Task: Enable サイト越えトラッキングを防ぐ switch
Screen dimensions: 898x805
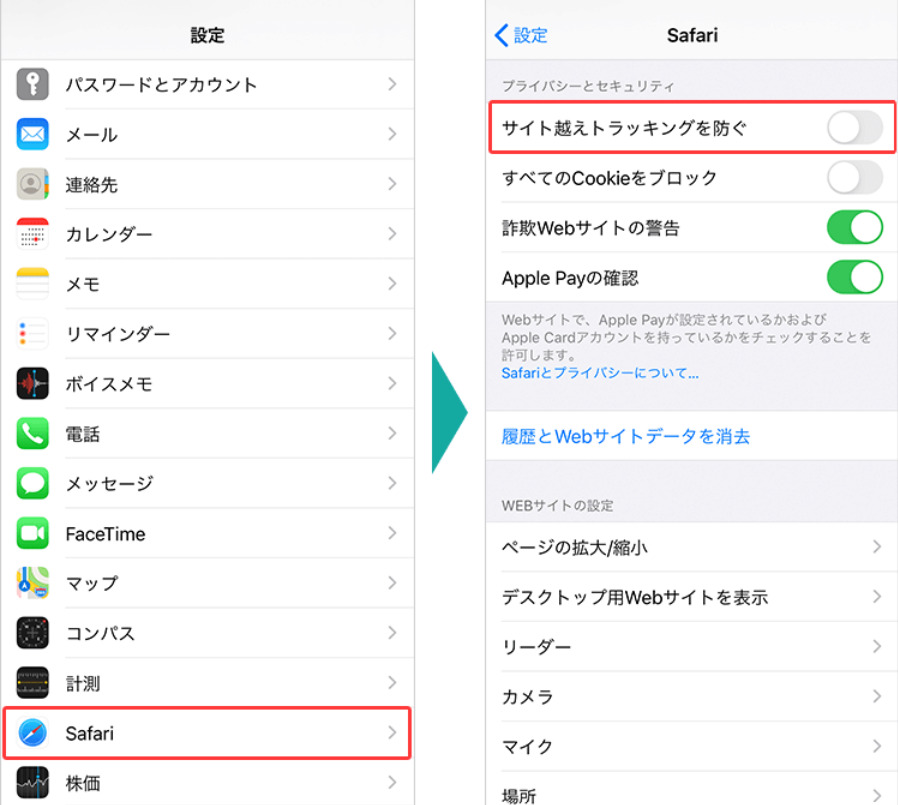Action: (x=854, y=128)
